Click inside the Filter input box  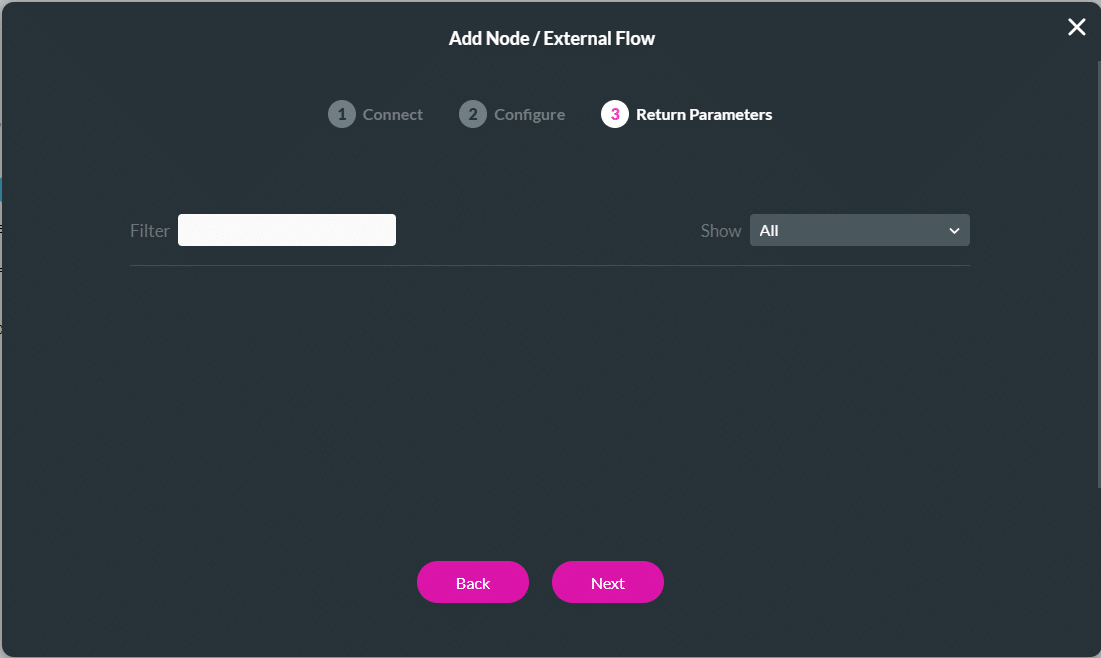(x=286, y=230)
